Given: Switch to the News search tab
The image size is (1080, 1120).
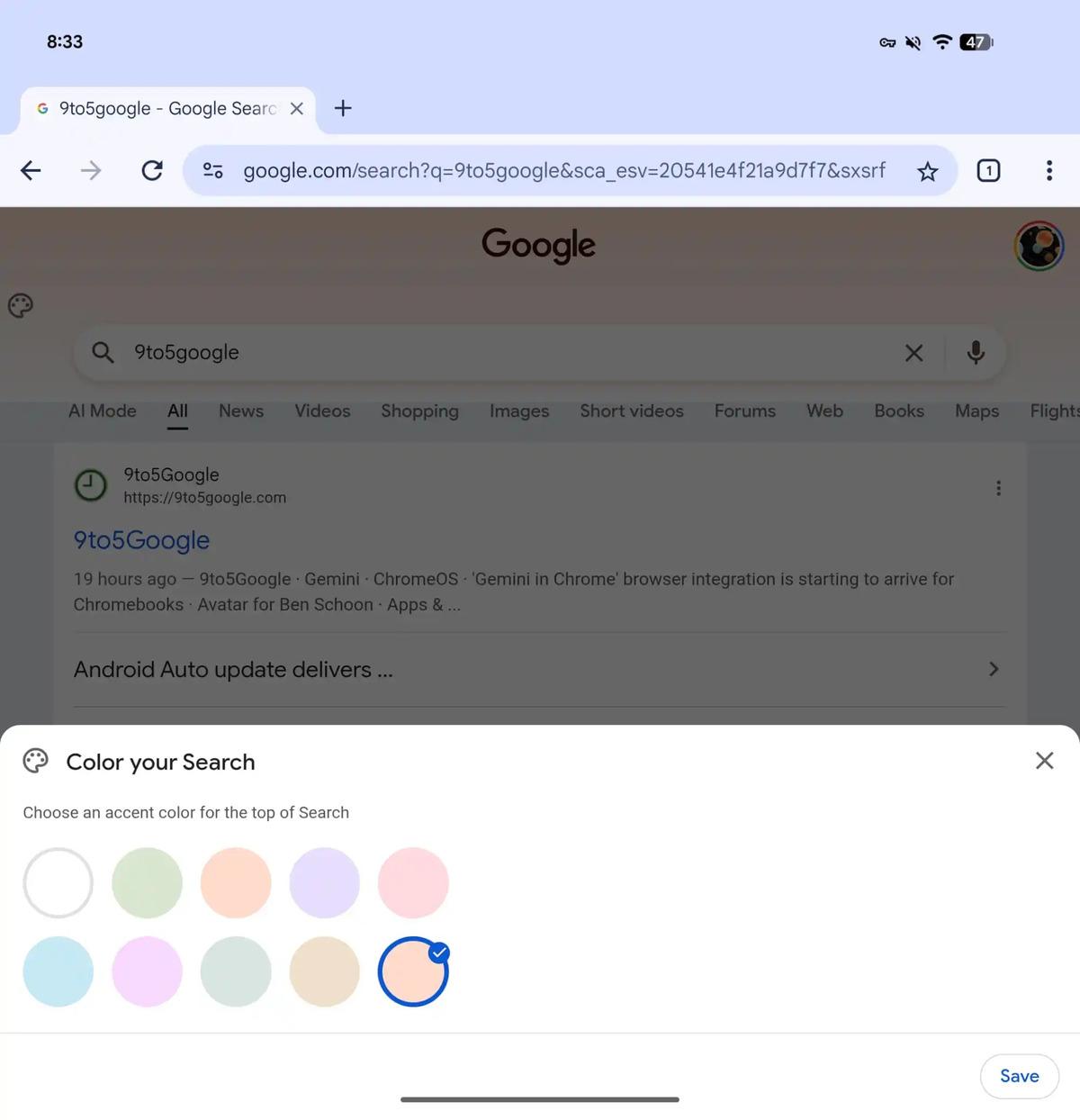Looking at the screenshot, I should click(x=241, y=411).
